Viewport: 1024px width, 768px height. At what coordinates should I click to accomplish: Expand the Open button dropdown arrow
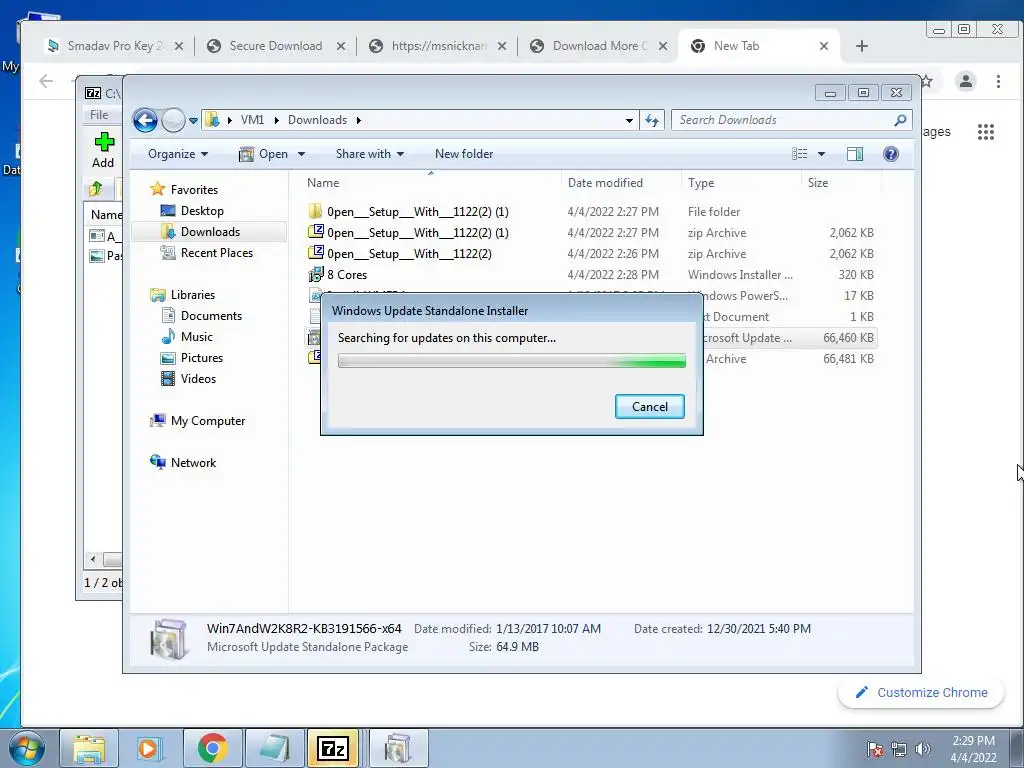pyautogui.click(x=301, y=154)
